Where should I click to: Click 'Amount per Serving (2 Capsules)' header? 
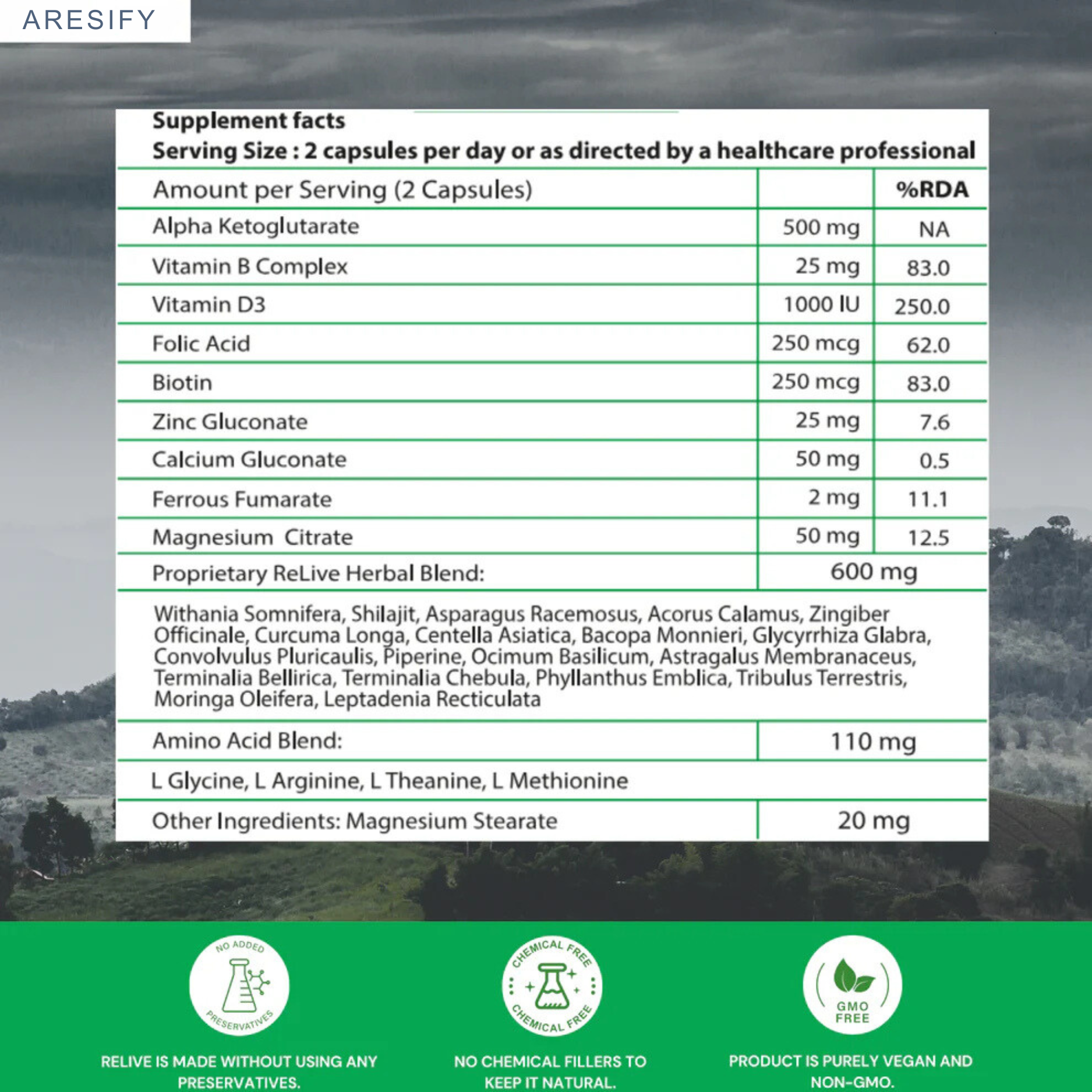click(x=342, y=190)
